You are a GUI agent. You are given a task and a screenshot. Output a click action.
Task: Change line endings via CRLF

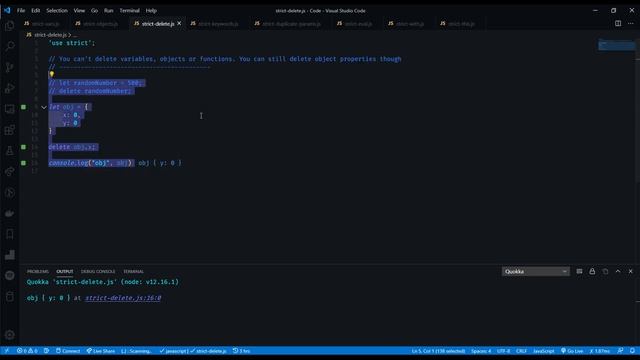[521, 351]
